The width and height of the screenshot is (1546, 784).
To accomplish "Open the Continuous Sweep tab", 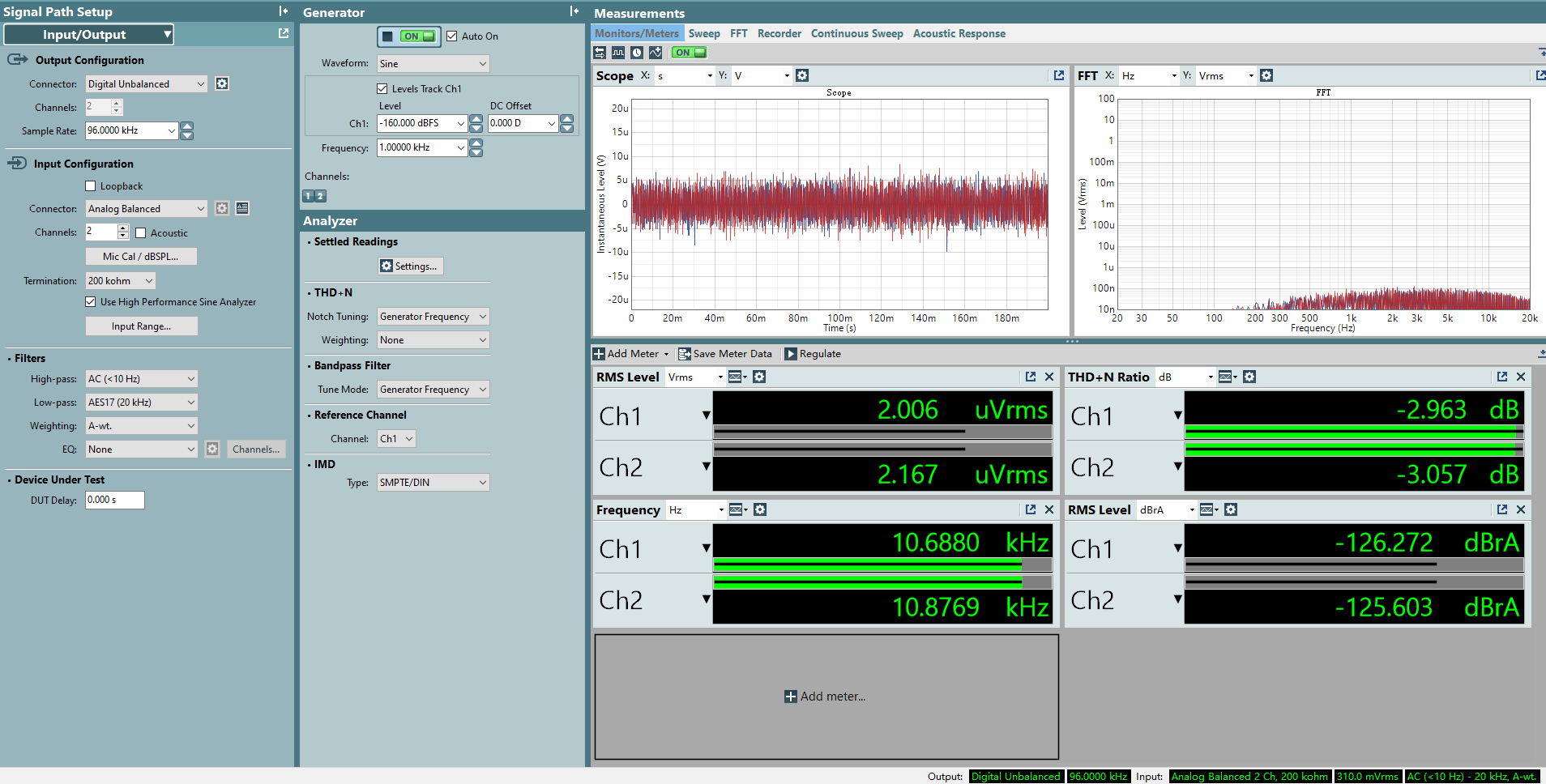I will coord(857,33).
